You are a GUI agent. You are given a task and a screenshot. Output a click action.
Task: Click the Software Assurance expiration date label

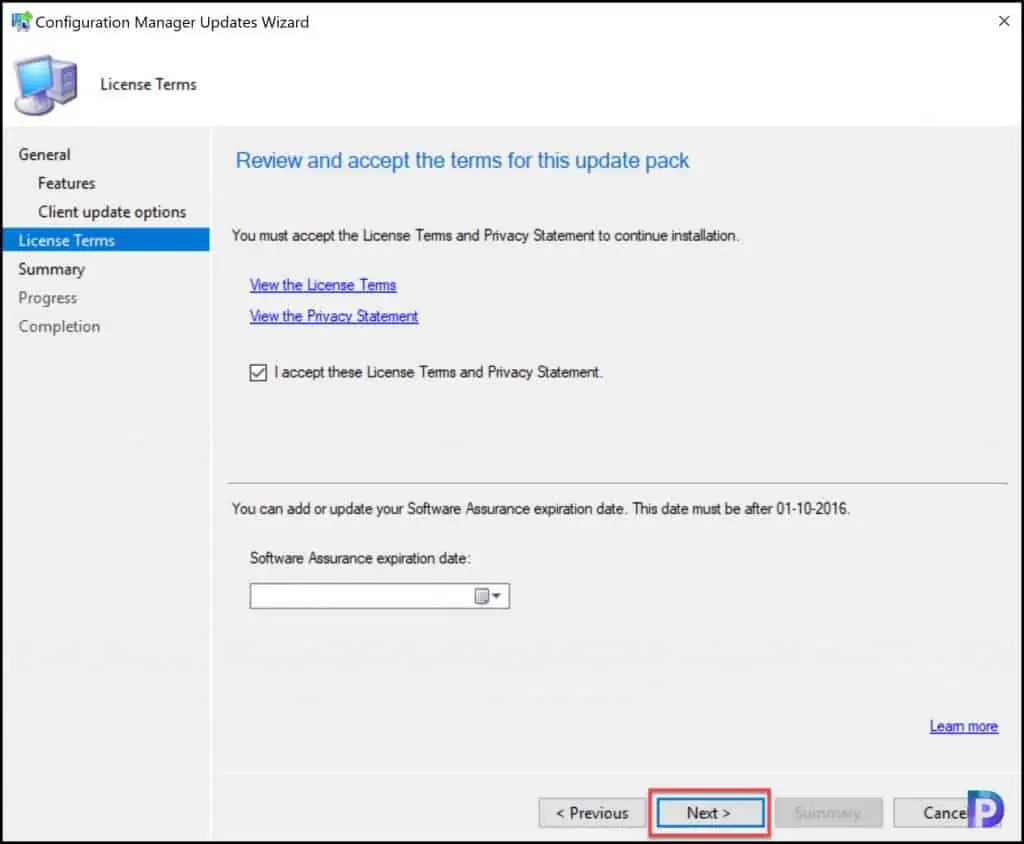pyautogui.click(x=360, y=559)
